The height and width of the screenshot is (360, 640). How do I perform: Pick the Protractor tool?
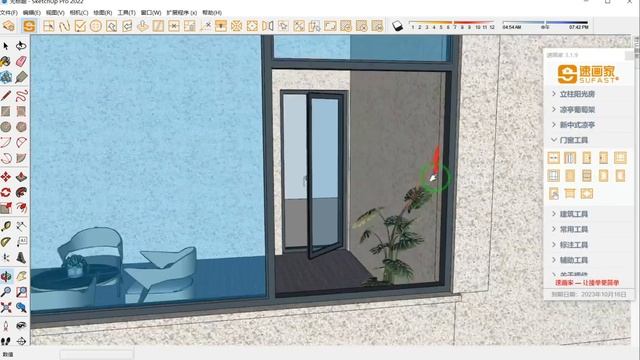[6, 242]
